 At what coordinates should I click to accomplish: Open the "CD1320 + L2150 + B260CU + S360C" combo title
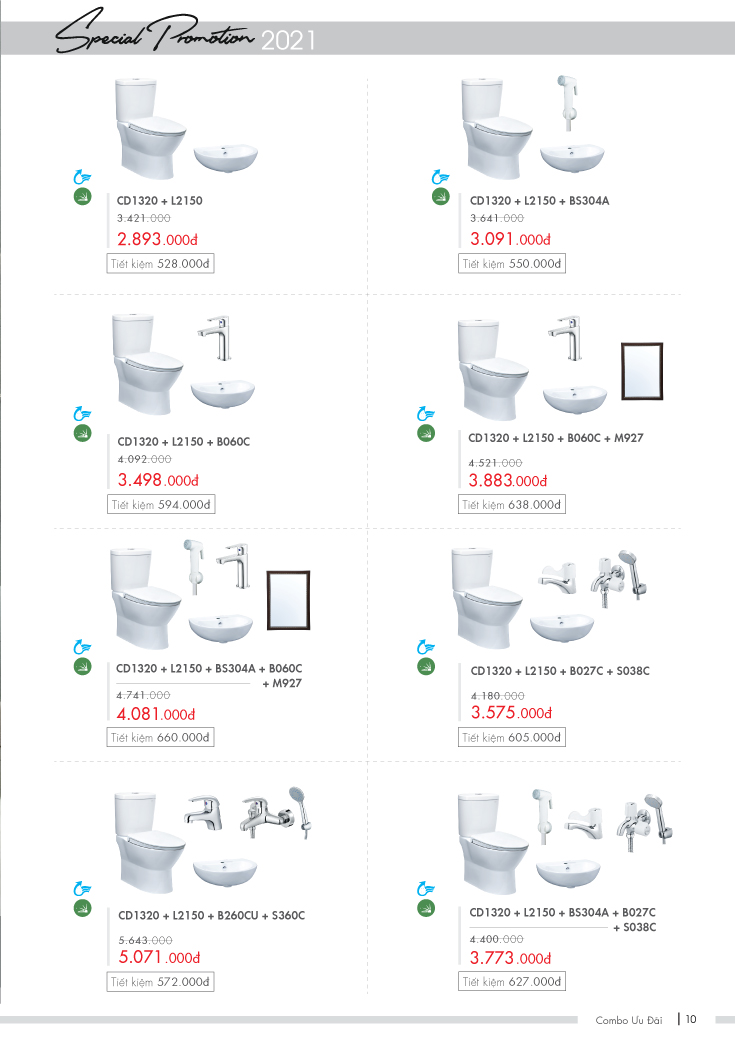[x=211, y=915]
